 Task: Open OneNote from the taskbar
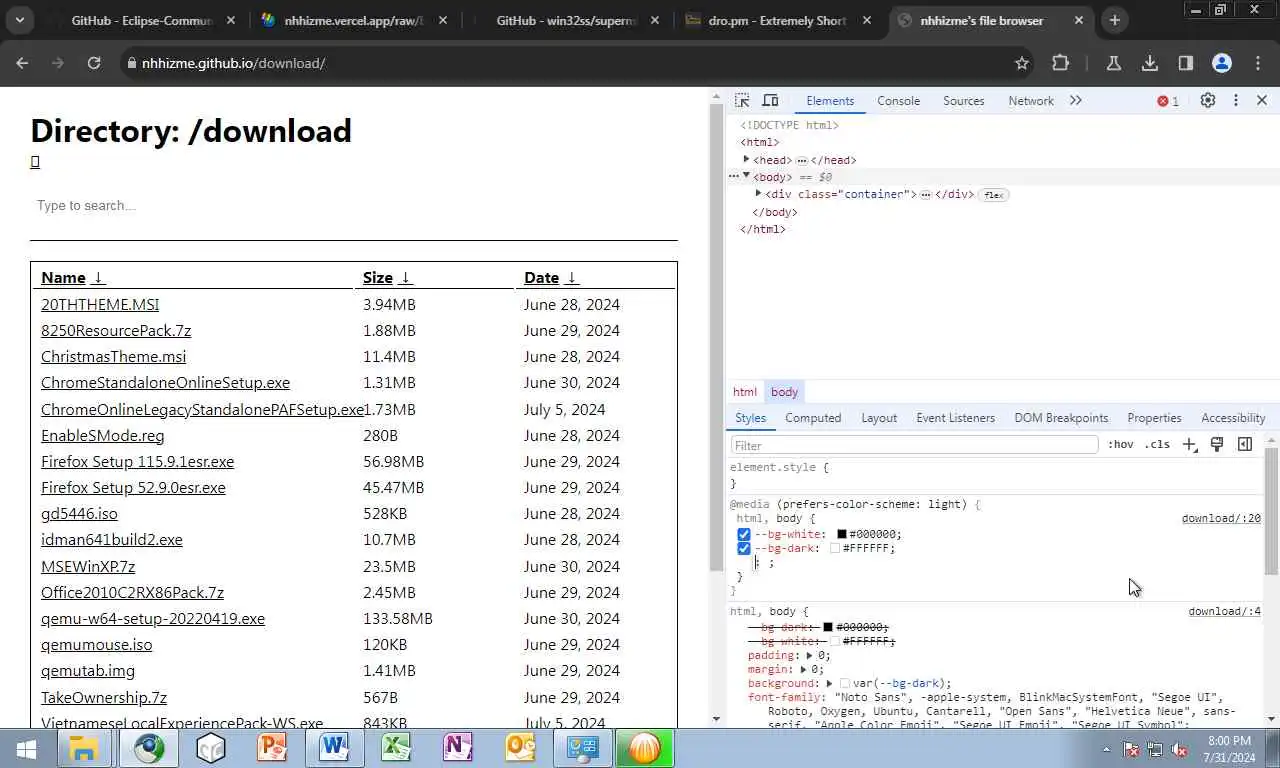[x=459, y=748]
